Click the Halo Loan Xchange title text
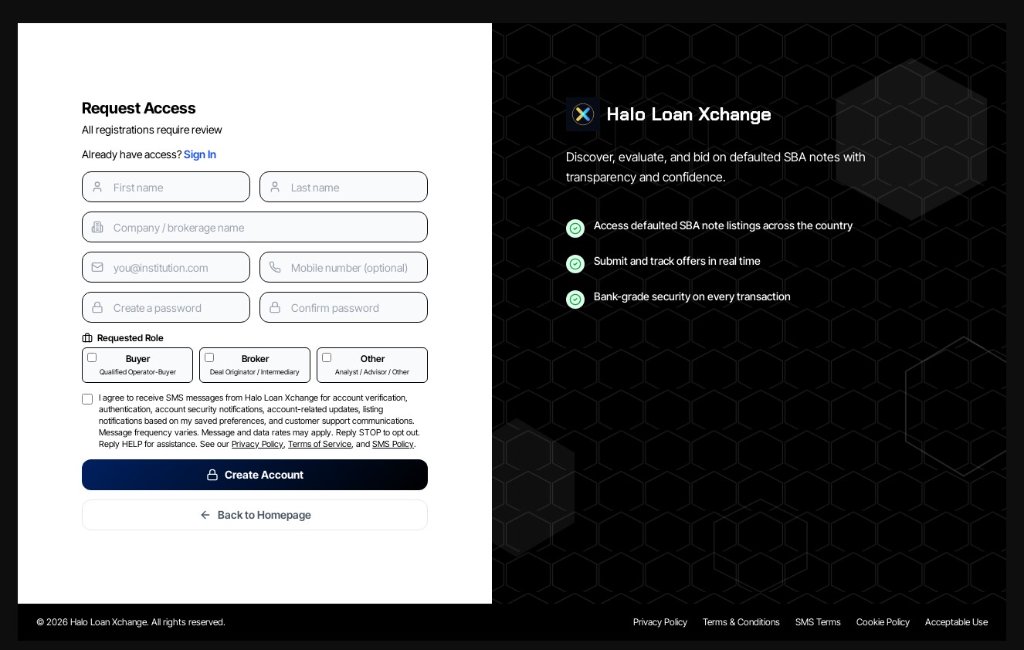1024x650 pixels. [688, 114]
